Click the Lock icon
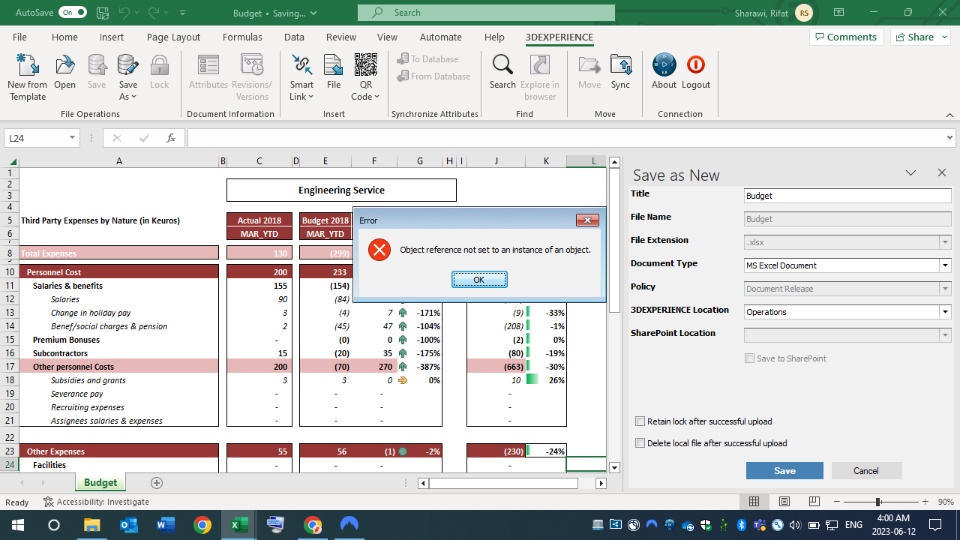Viewport: 960px width, 540px height. 159,65
